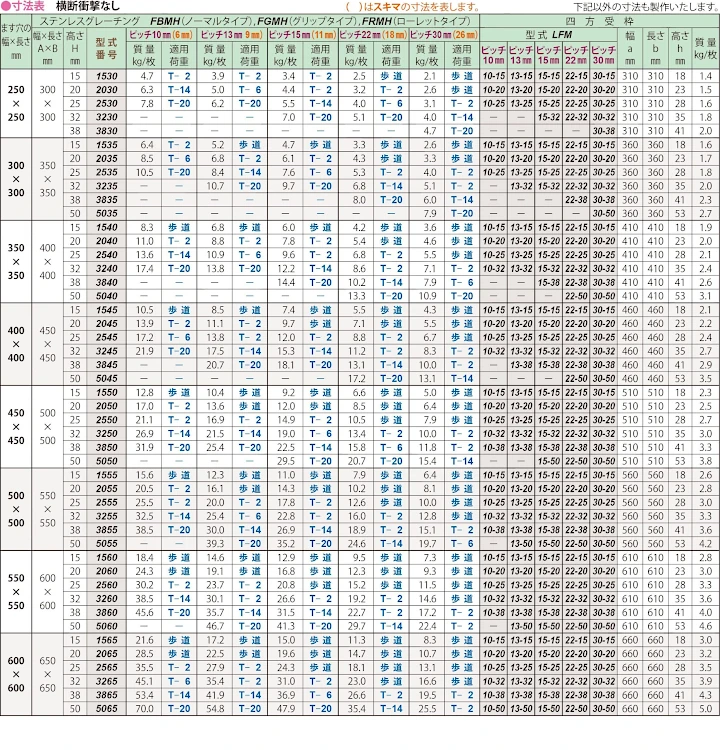This screenshot has width=720, height=750.
Task: Click the mass value '54.8' in row 5065
Action: click(x=215, y=708)
